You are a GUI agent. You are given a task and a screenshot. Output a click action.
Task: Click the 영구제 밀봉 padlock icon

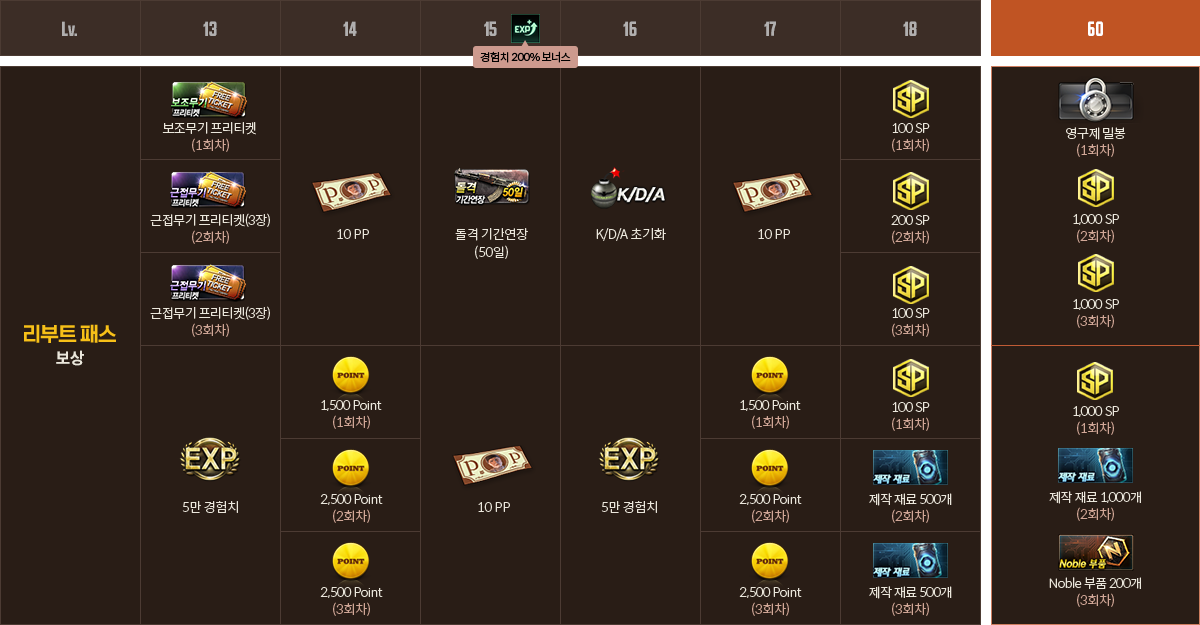(1096, 100)
